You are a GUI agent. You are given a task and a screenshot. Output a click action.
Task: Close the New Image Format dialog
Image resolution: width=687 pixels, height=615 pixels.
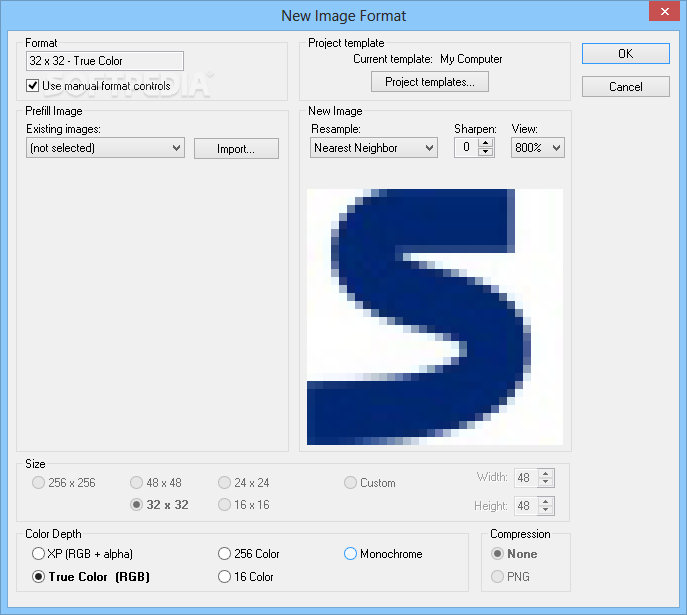point(665,11)
